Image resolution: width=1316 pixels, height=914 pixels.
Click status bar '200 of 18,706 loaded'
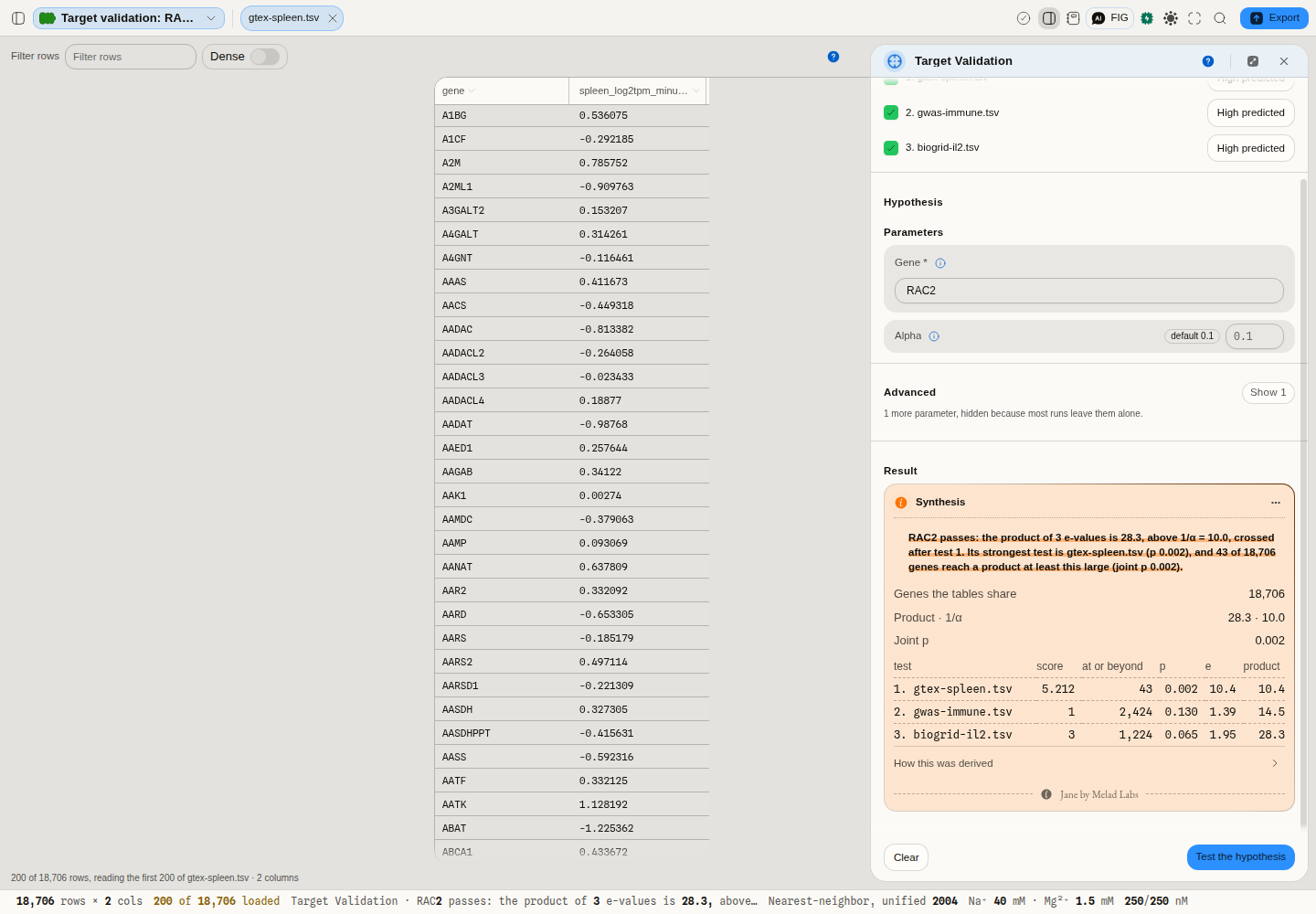217,901
